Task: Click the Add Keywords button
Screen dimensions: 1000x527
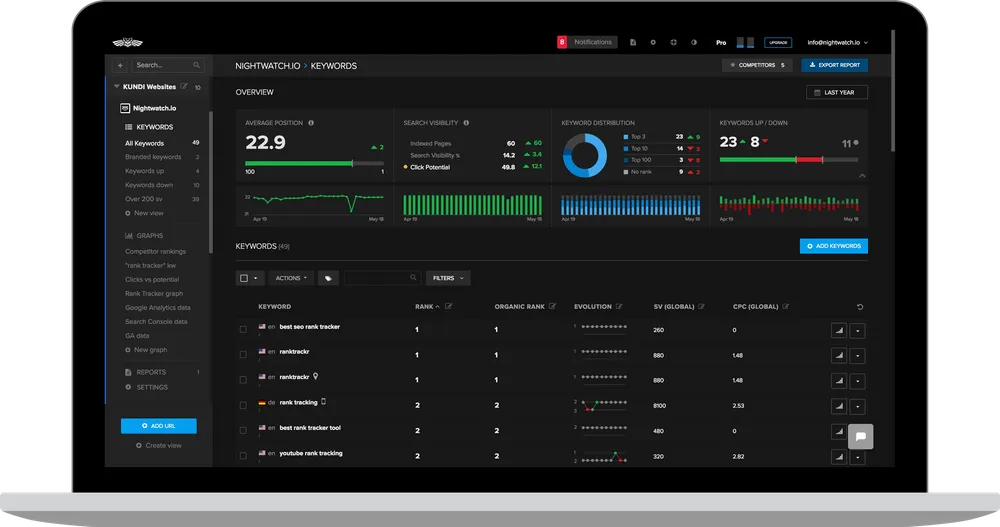Action: 834,246
